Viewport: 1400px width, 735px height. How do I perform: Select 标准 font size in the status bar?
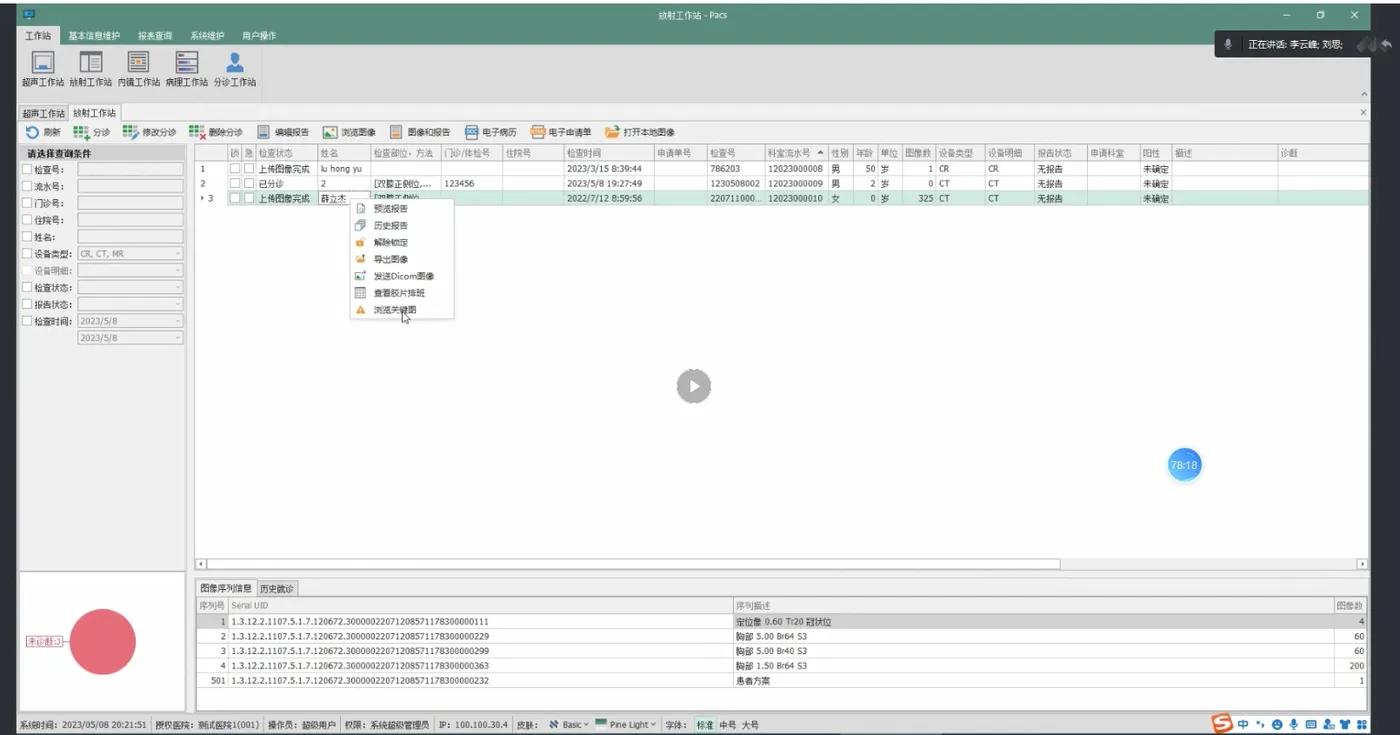click(705, 725)
